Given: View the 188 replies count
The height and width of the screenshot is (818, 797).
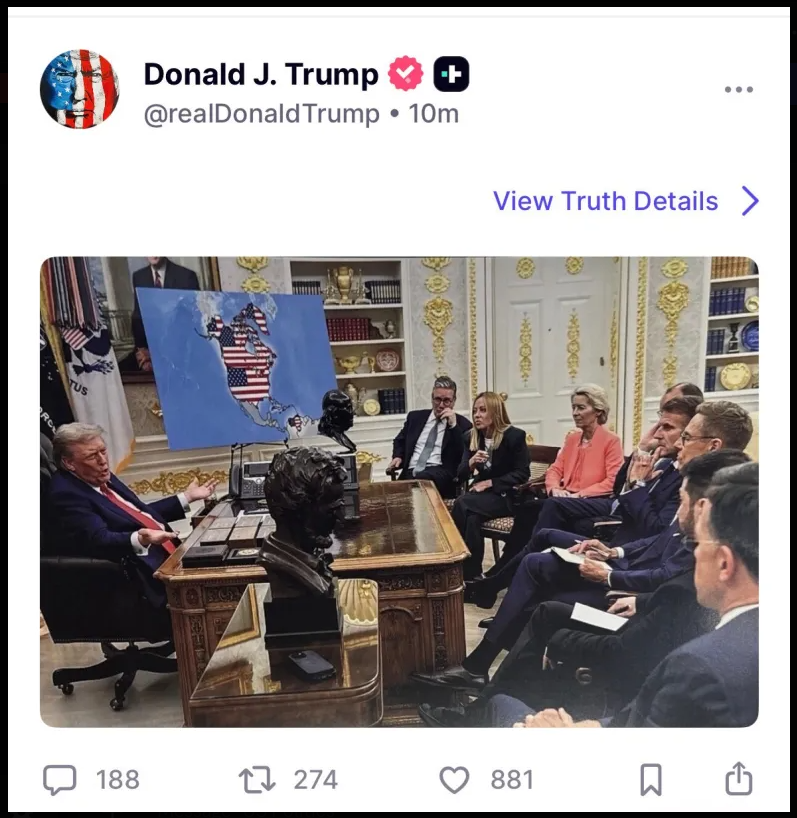Looking at the screenshot, I should pos(118,780).
